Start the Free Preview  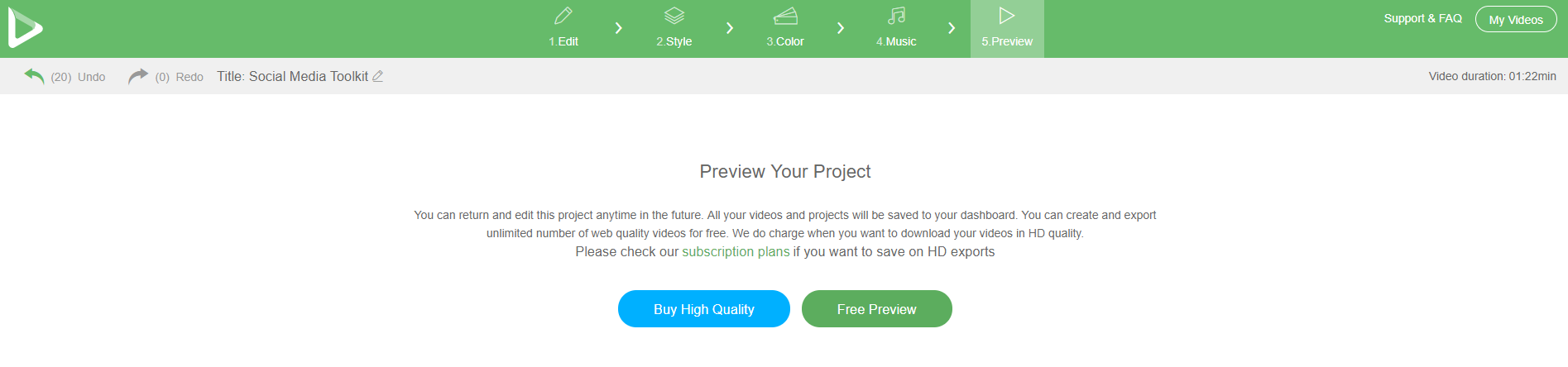[x=877, y=309]
